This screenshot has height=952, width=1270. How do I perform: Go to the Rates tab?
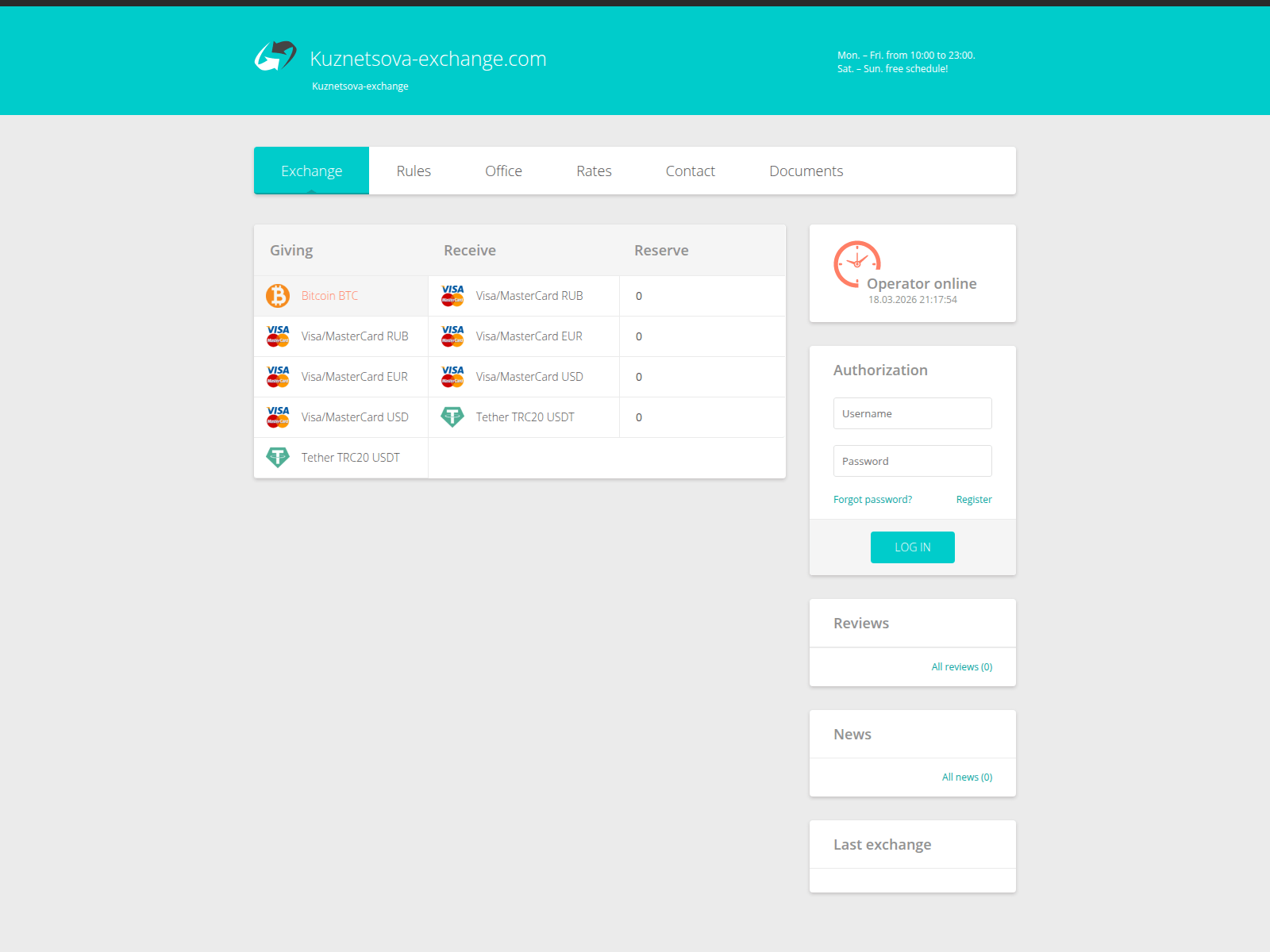594,171
